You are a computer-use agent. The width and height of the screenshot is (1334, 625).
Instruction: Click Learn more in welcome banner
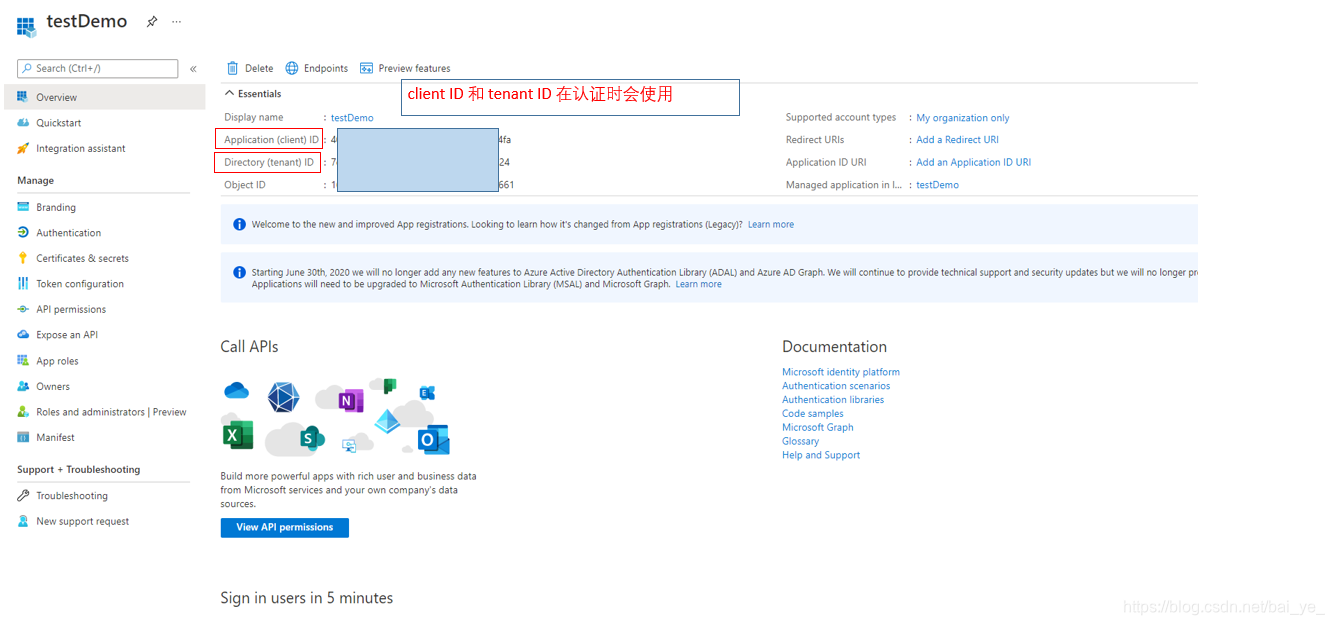771,225
